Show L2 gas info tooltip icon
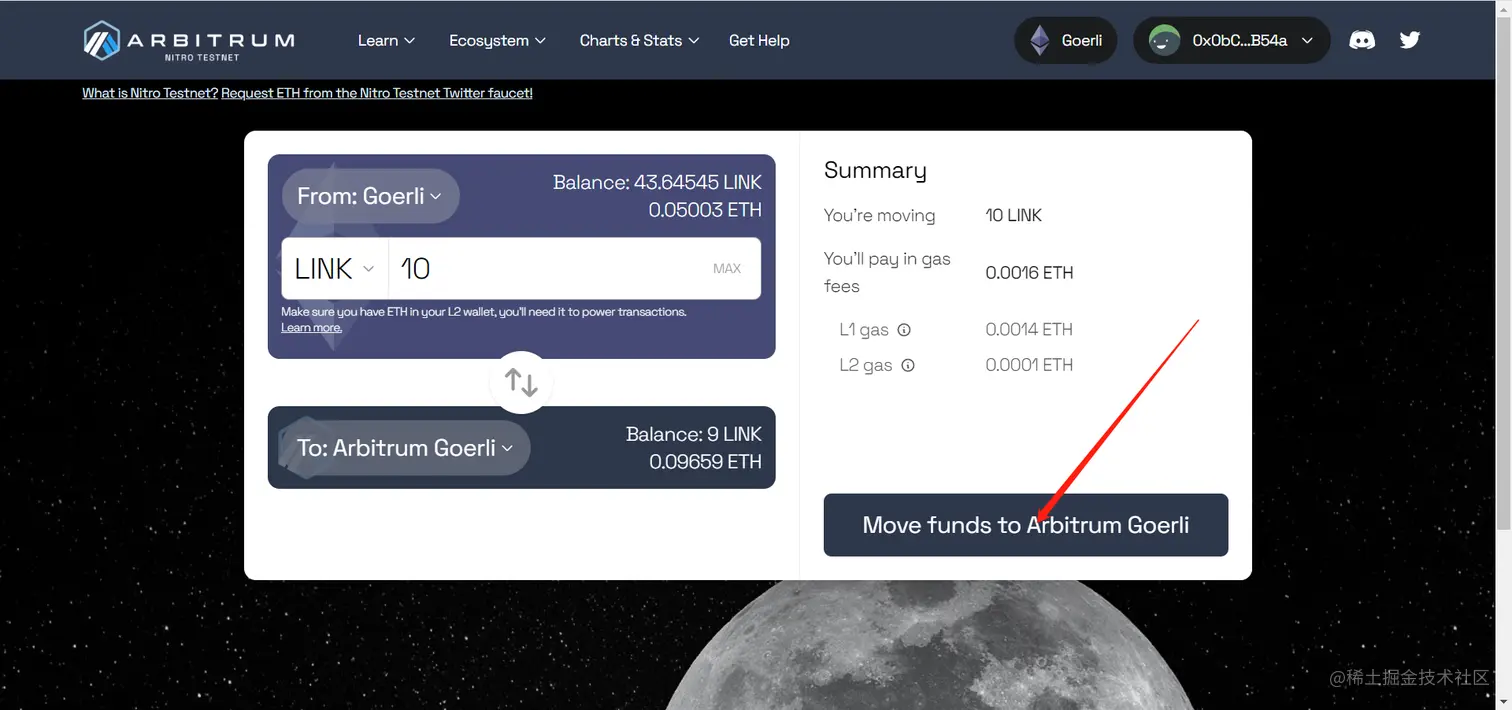Screen dimensions: 1512x710 pyautogui.click(x=908, y=365)
